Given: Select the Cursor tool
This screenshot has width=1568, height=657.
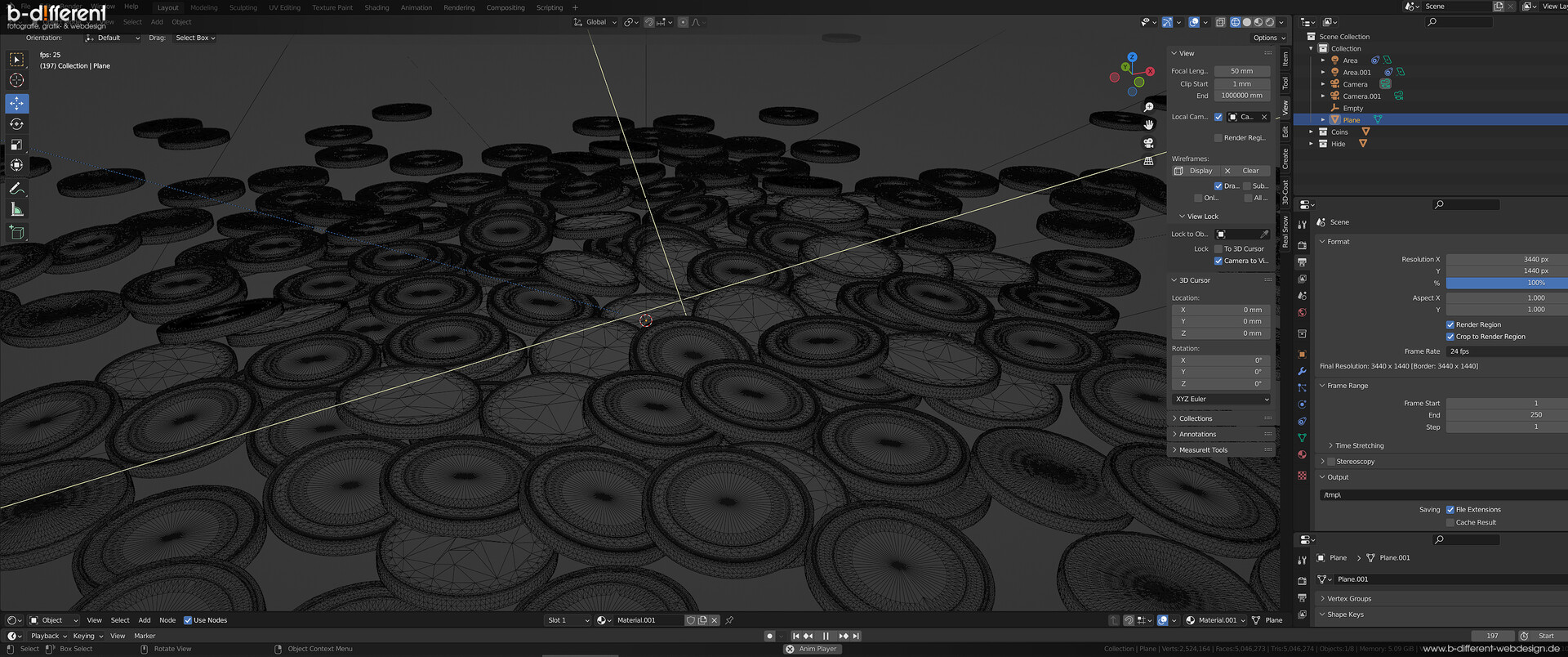Looking at the screenshot, I should (x=16, y=80).
